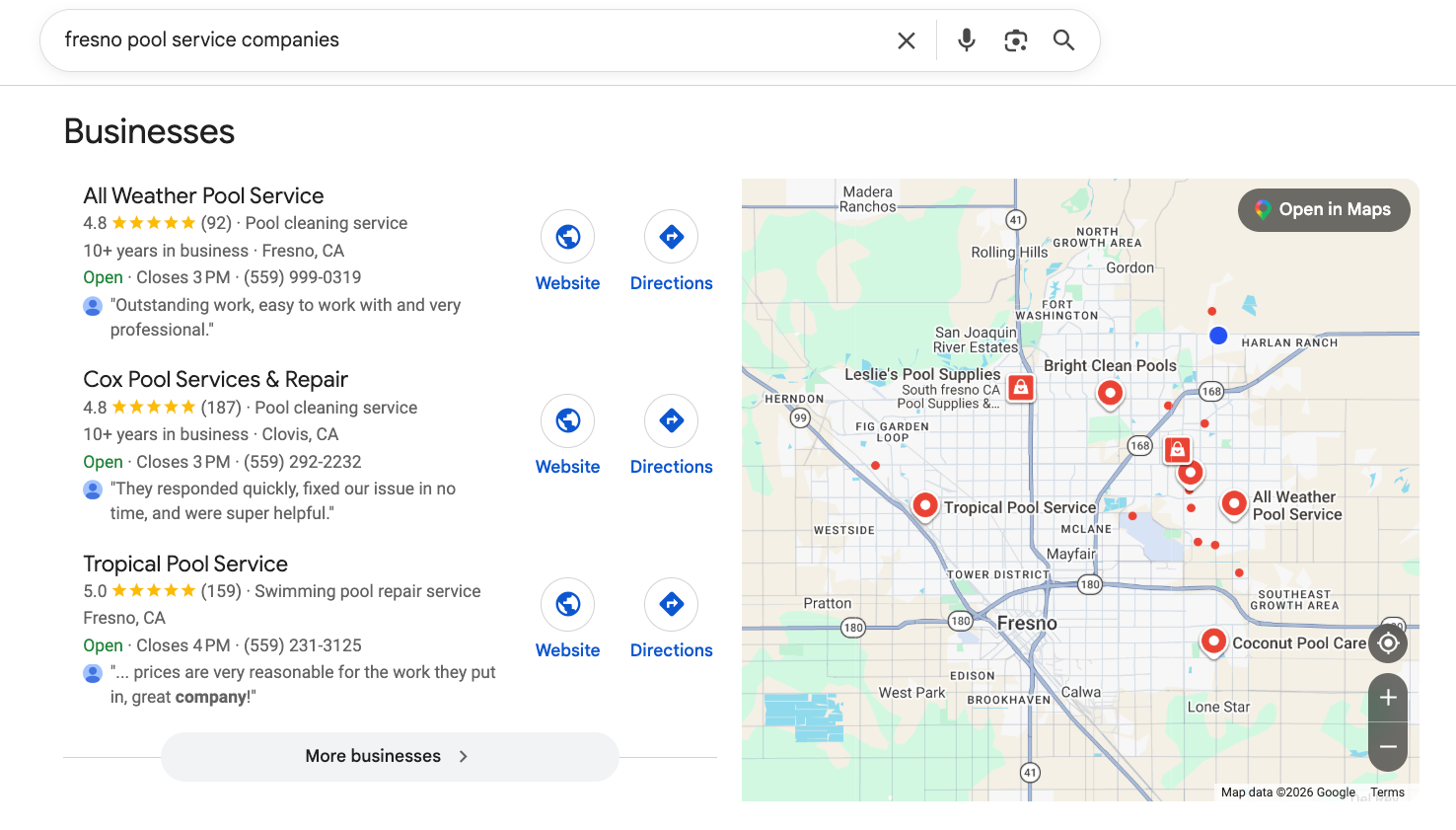This screenshot has height=830, width=1456.
Task: Click reviewer avatar beside 'prices are very reasonable'
Action: click(x=93, y=673)
